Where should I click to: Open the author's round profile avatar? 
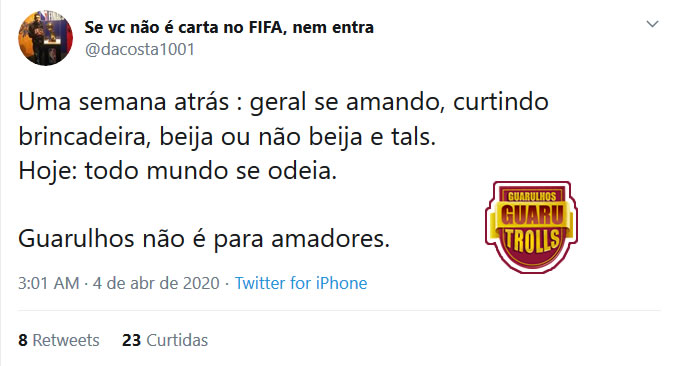tap(45, 38)
